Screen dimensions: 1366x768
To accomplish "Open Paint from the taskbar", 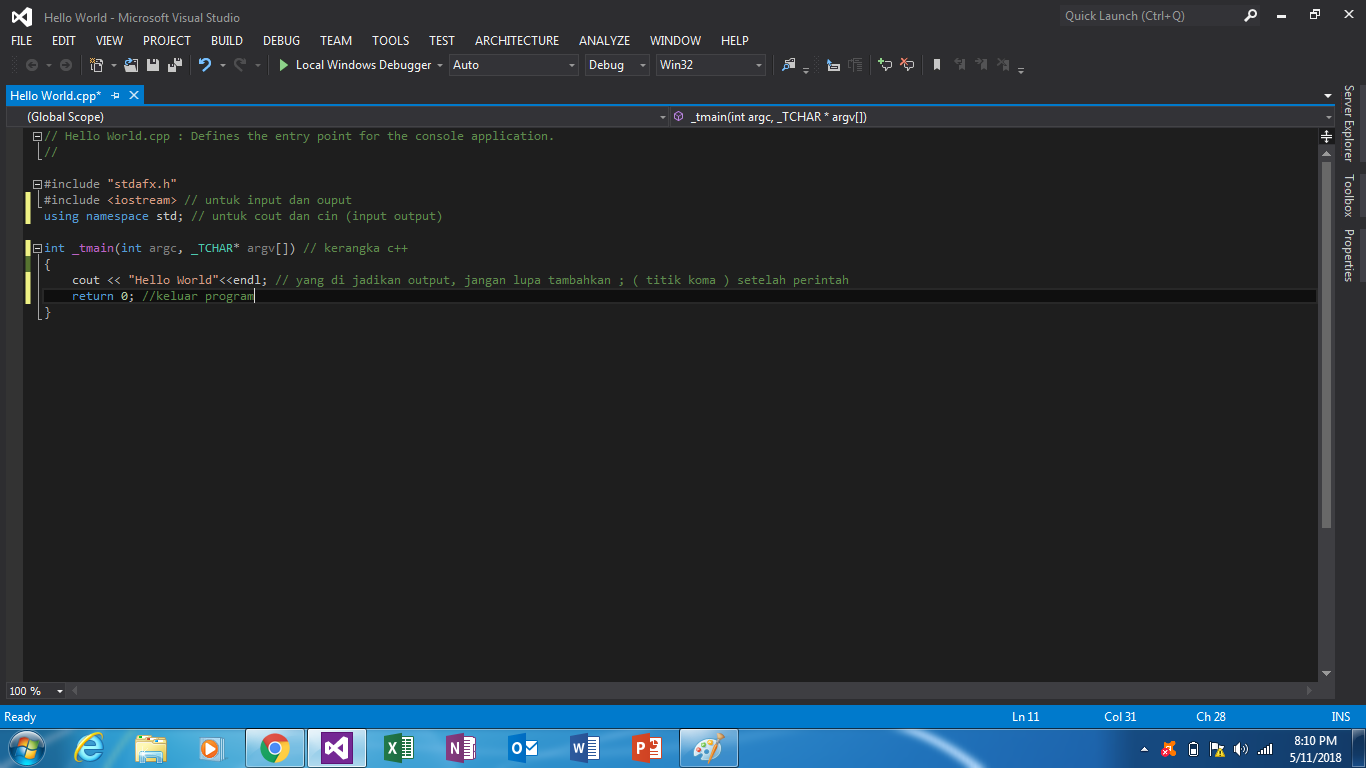I will (709, 748).
